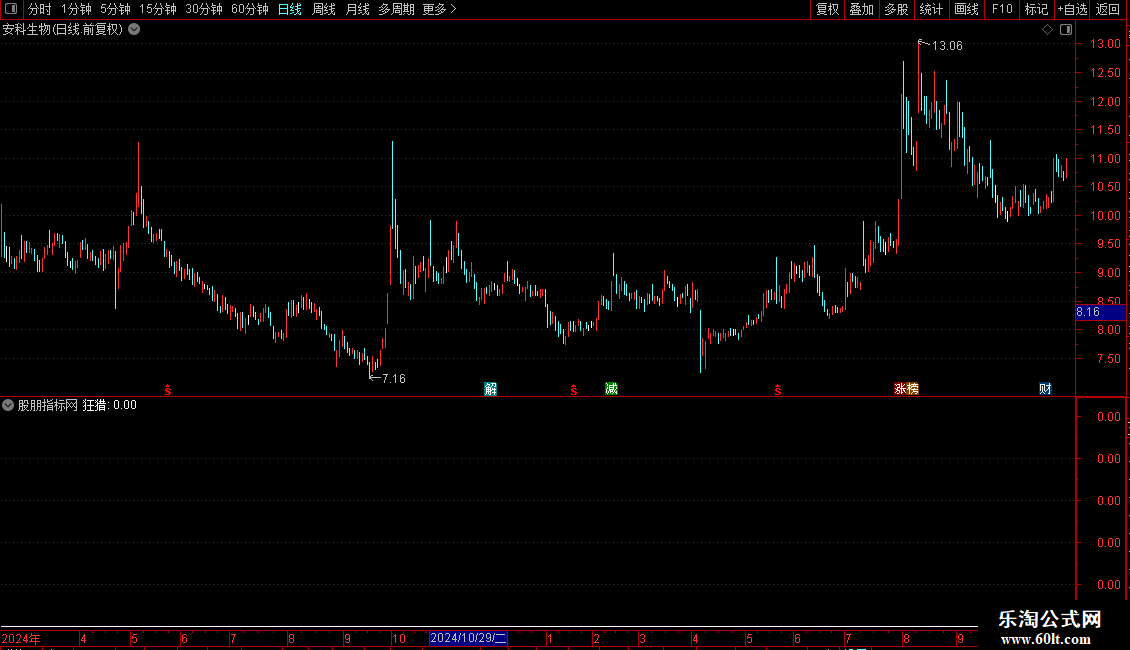The image size is (1130, 650).
Task: Switch to 分时 intraday view
Action: 40,9
